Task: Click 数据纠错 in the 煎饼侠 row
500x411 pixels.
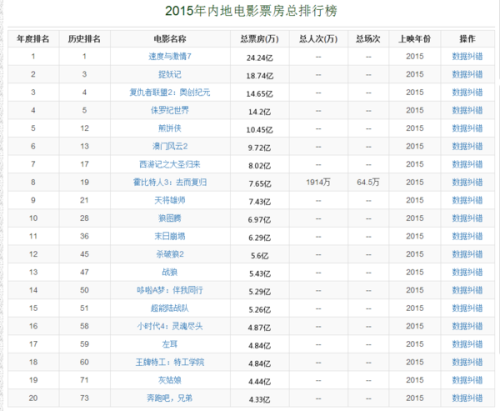Action: pyautogui.click(x=467, y=128)
